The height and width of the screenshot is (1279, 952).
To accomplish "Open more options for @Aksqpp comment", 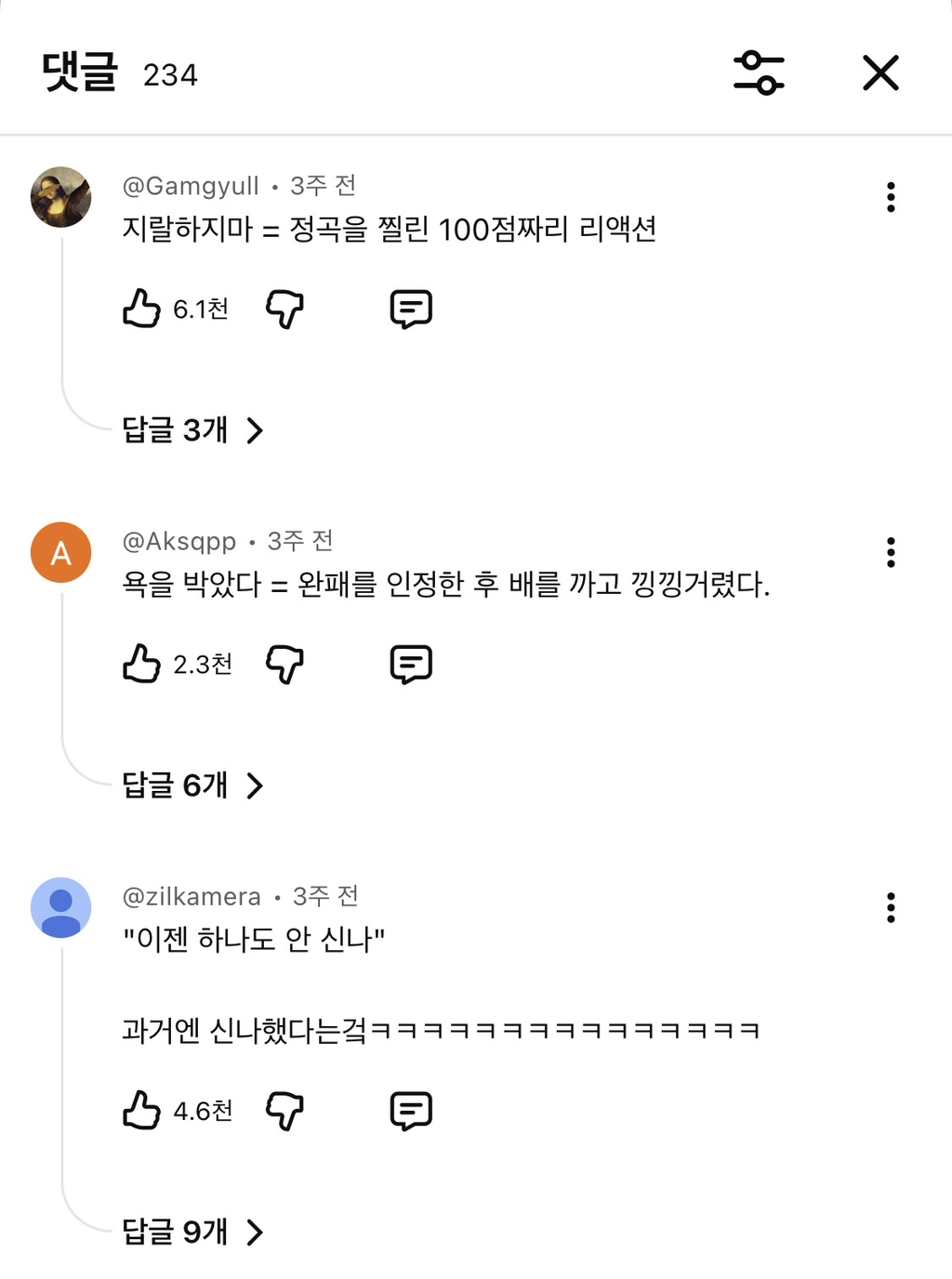I will 891,552.
